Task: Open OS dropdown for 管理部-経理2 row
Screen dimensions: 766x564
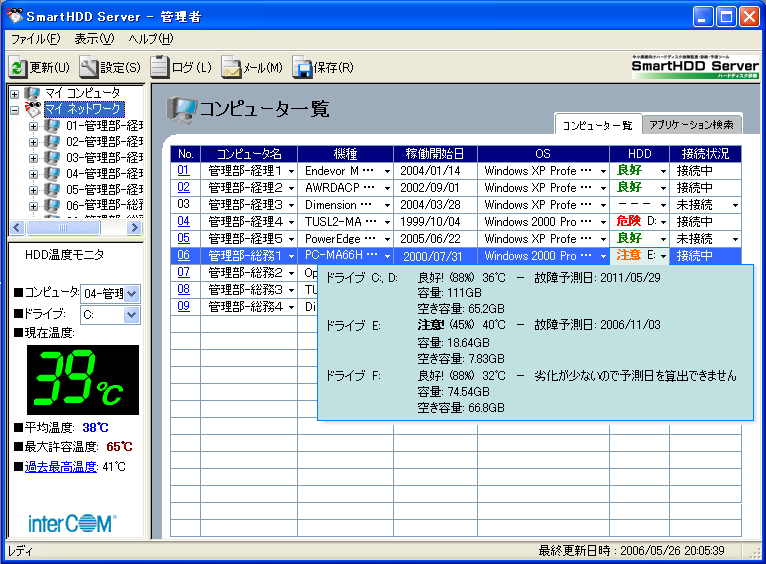Action: click(x=603, y=188)
